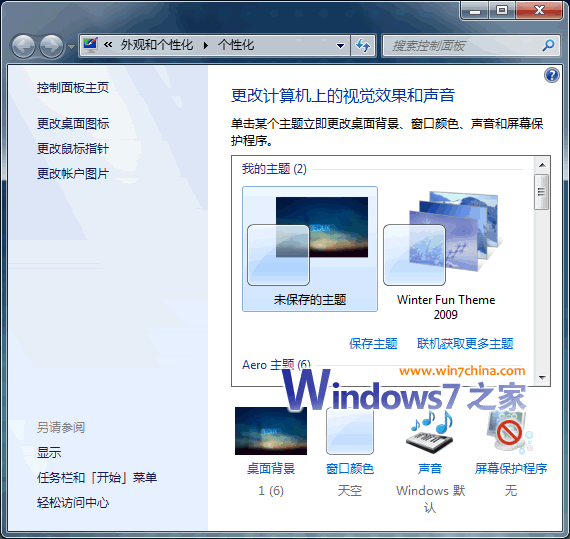Expand the address bar history dropdown

[x=340, y=46]
